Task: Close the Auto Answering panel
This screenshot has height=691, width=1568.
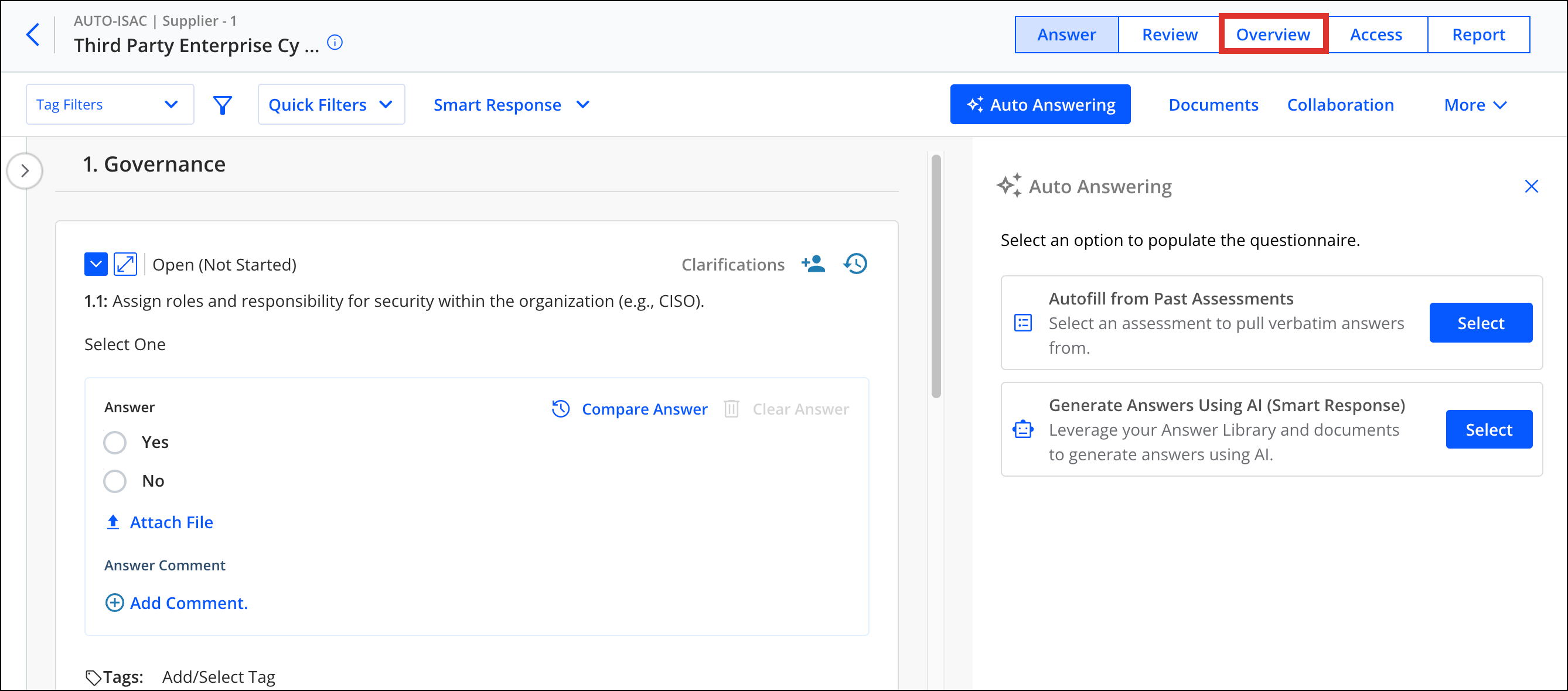Action: (x=1532, y=186)
